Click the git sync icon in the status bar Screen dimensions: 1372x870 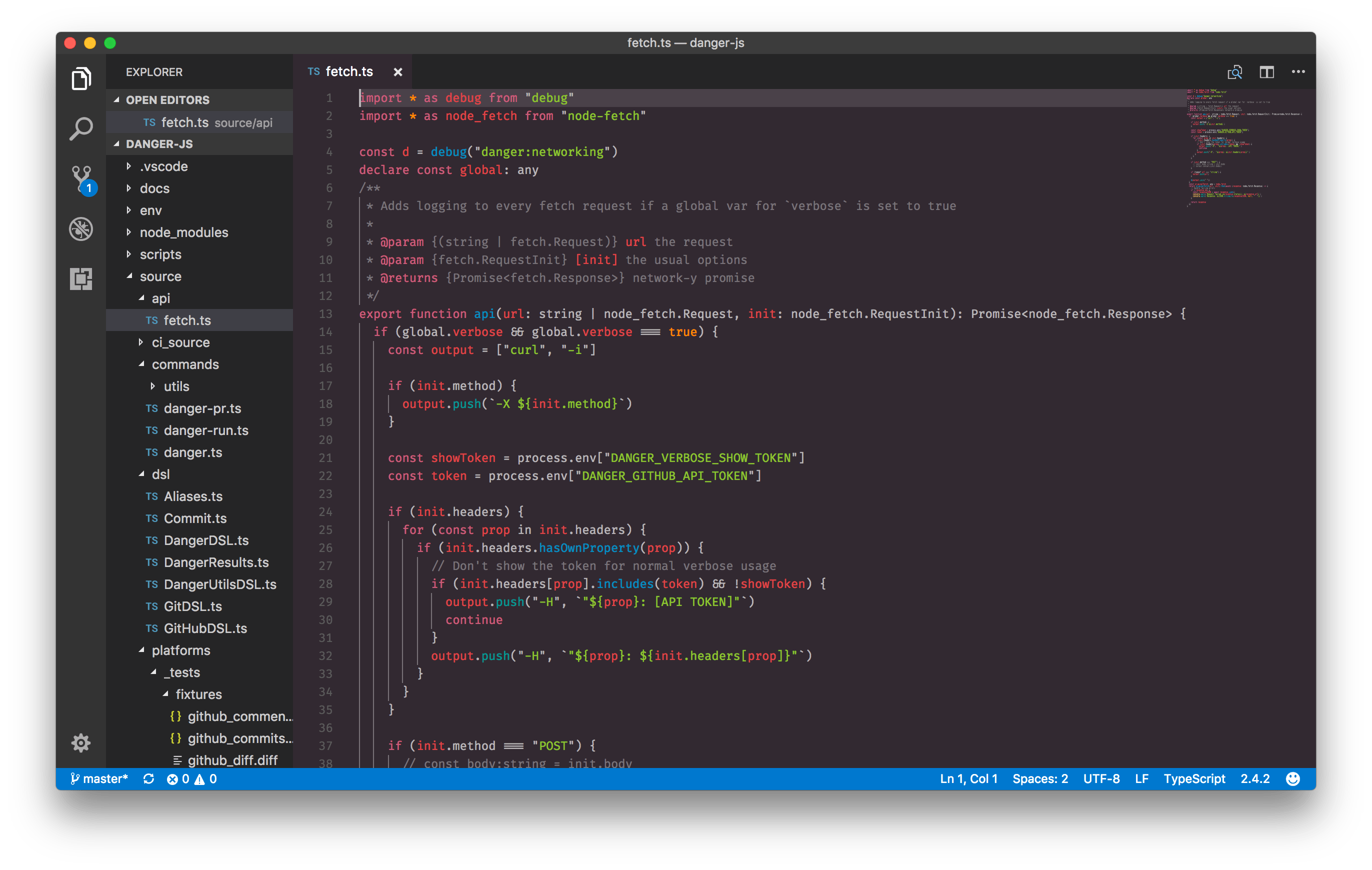pyautogui.click(x=148, y=778)
